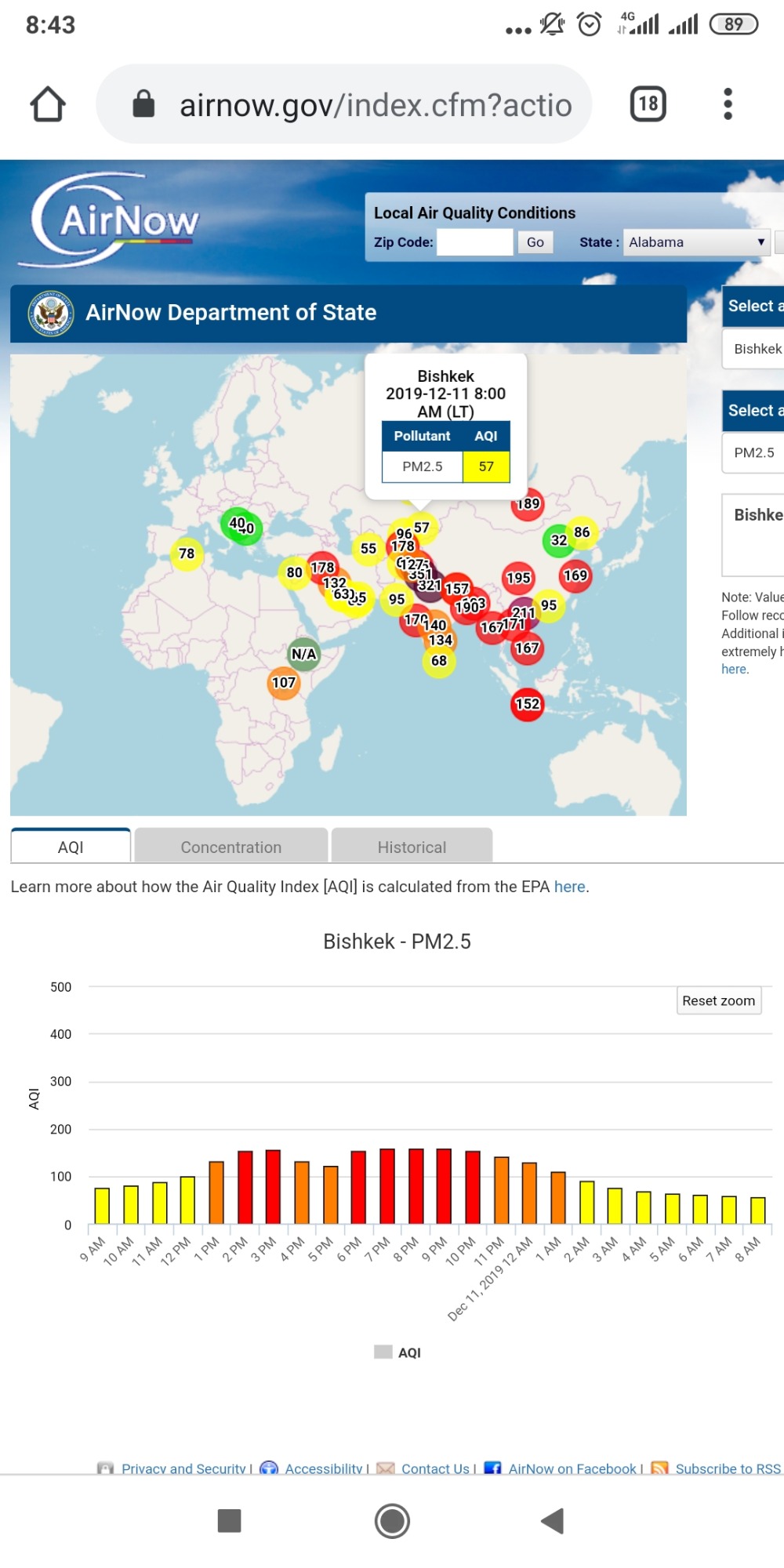Viewport: 784px width, 1568px height.
Task: Expand the State dropdown showing Alabama
Action: (x=696, y=242)
